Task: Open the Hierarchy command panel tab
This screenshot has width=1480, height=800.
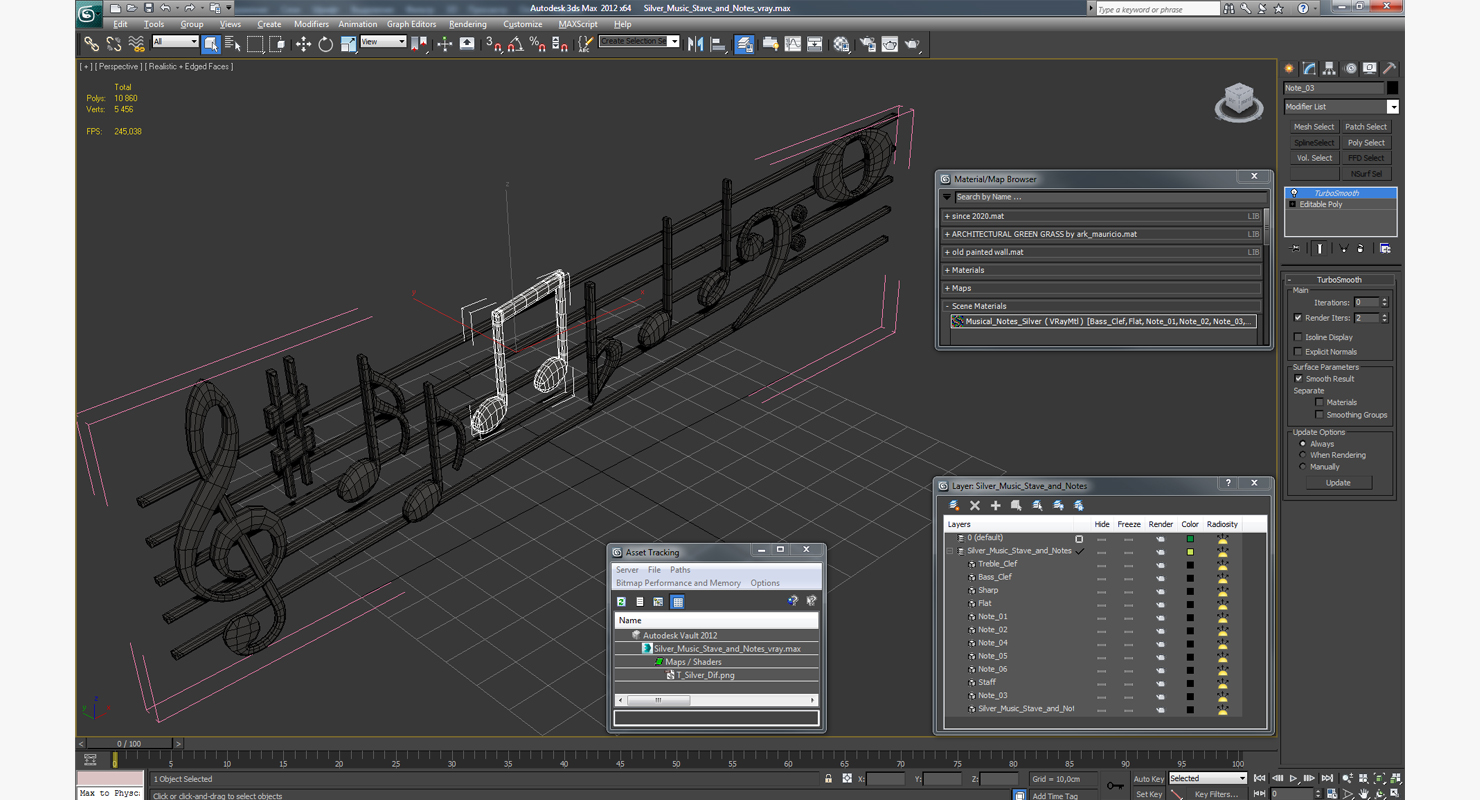Action: [x=1329, y=68]
